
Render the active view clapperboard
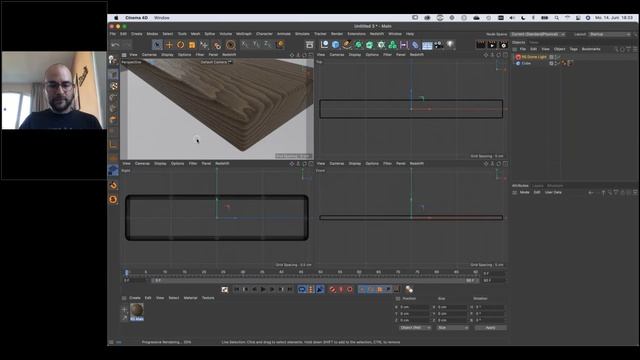click(x=481, y=45)
